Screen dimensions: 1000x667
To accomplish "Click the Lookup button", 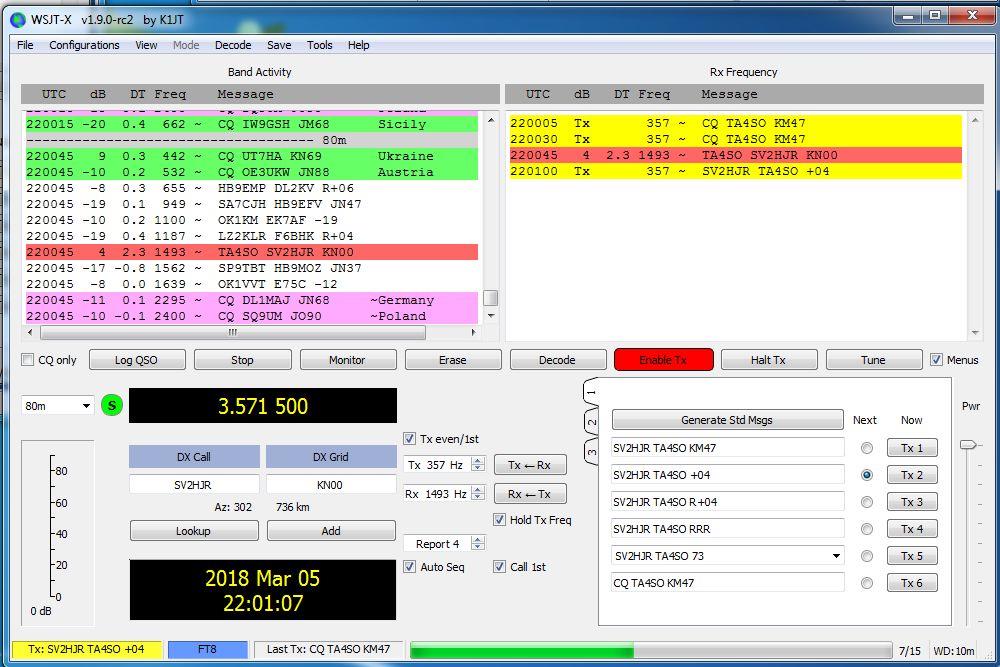I will click(x=194, y=531).
